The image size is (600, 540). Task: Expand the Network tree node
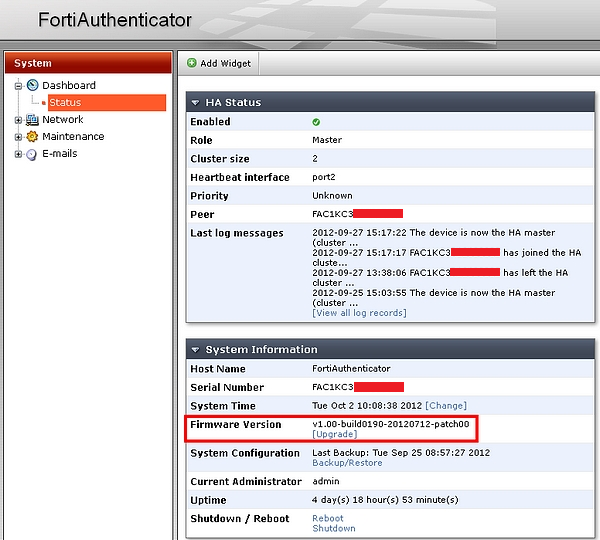point(18,120)
